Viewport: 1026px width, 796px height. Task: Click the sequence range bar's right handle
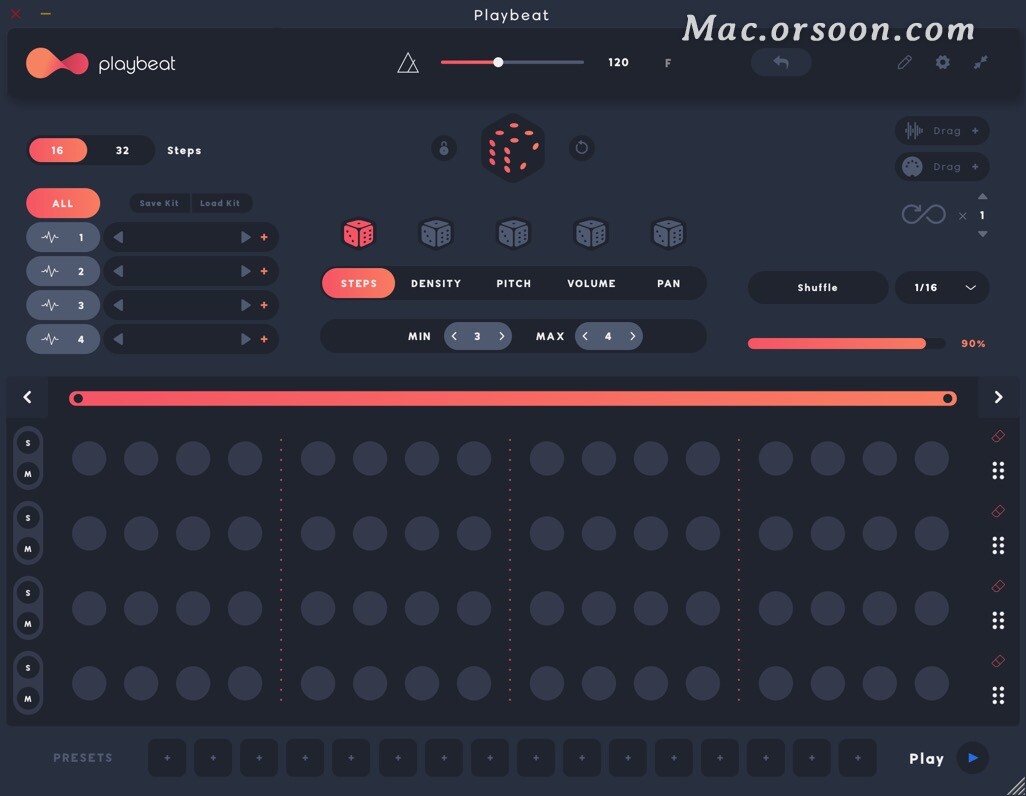click(x=947, y=398)
